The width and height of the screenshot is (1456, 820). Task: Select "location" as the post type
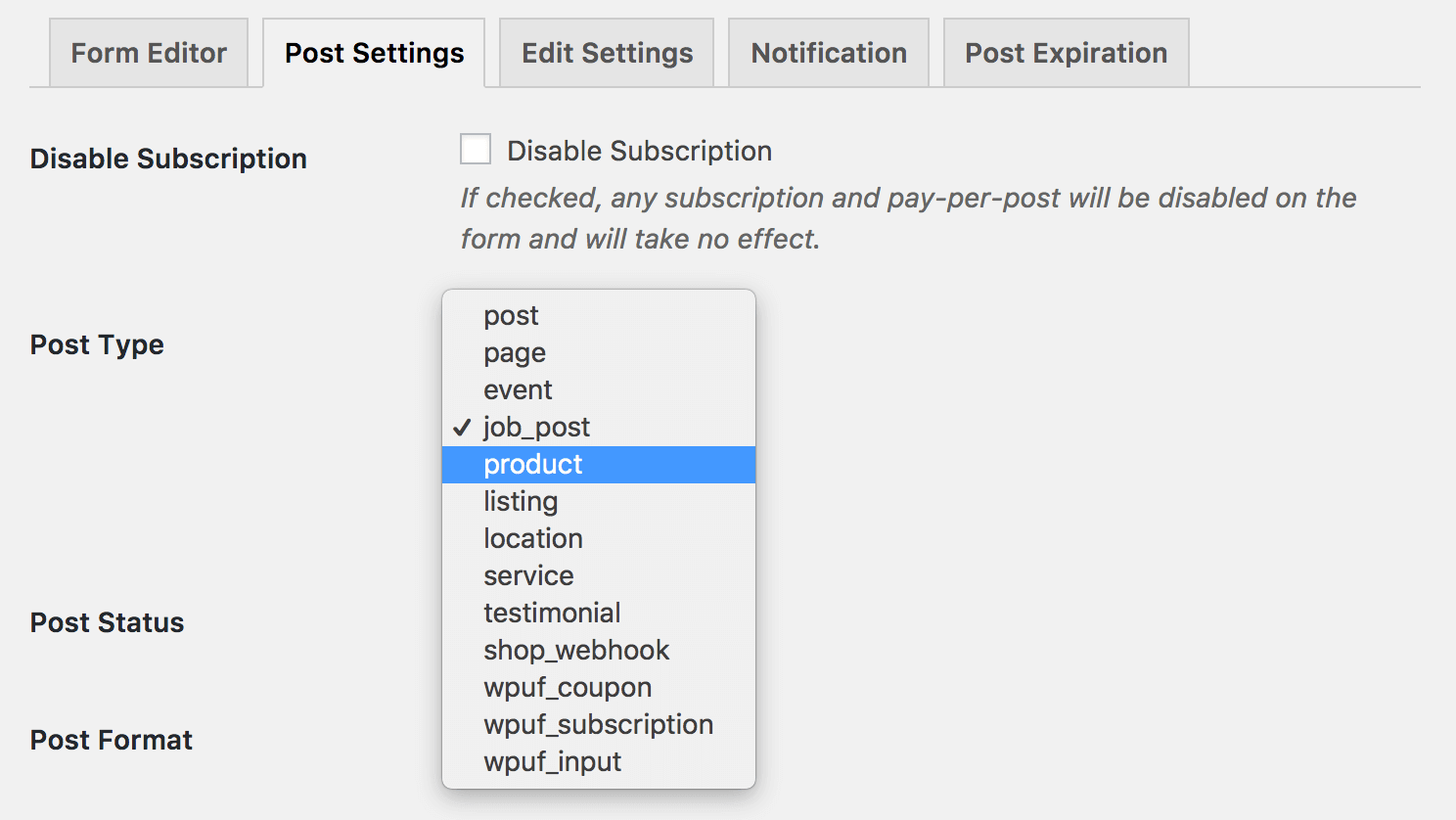point(532,538)
